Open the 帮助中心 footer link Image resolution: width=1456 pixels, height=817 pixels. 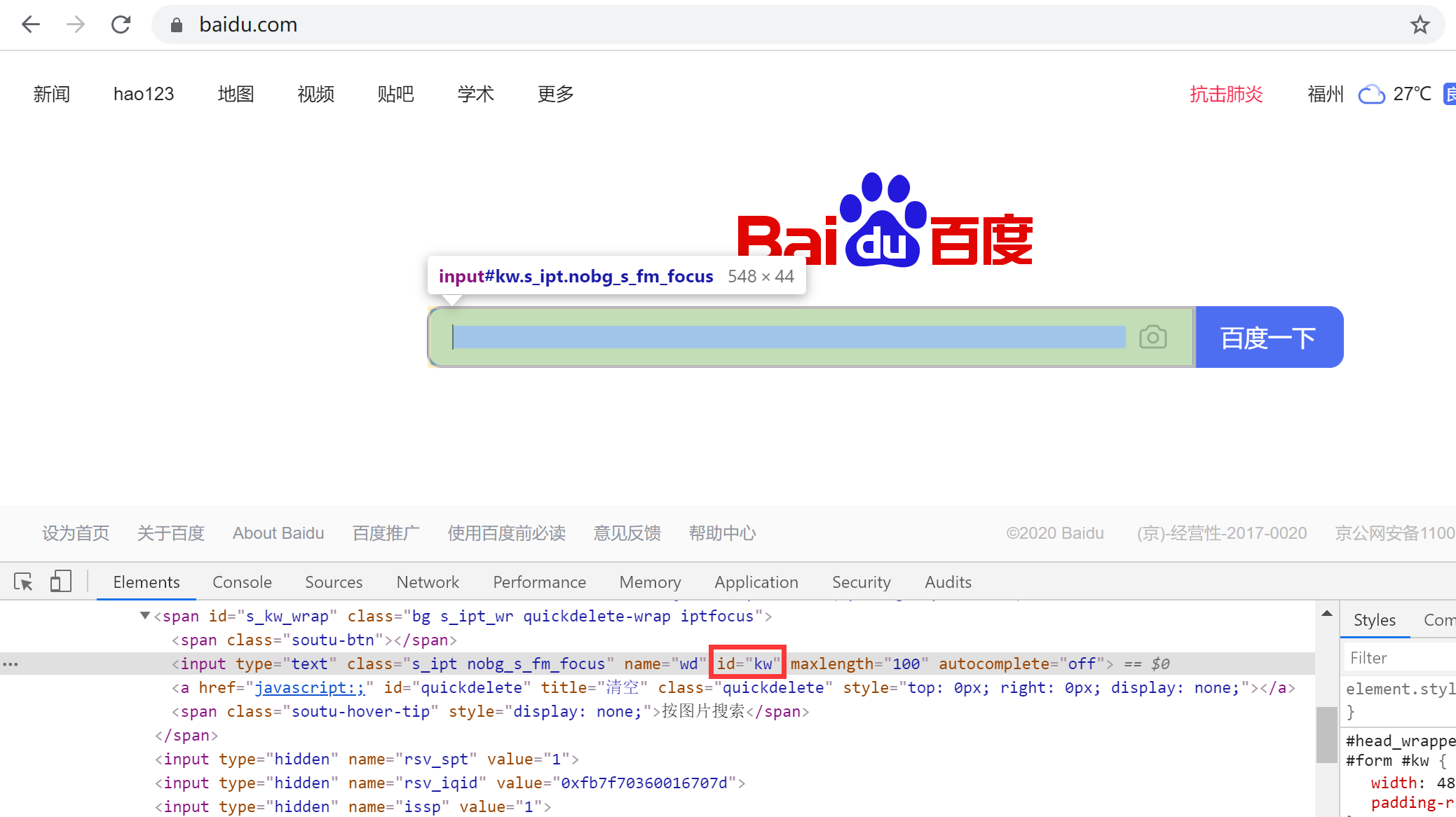coord(723,533)
